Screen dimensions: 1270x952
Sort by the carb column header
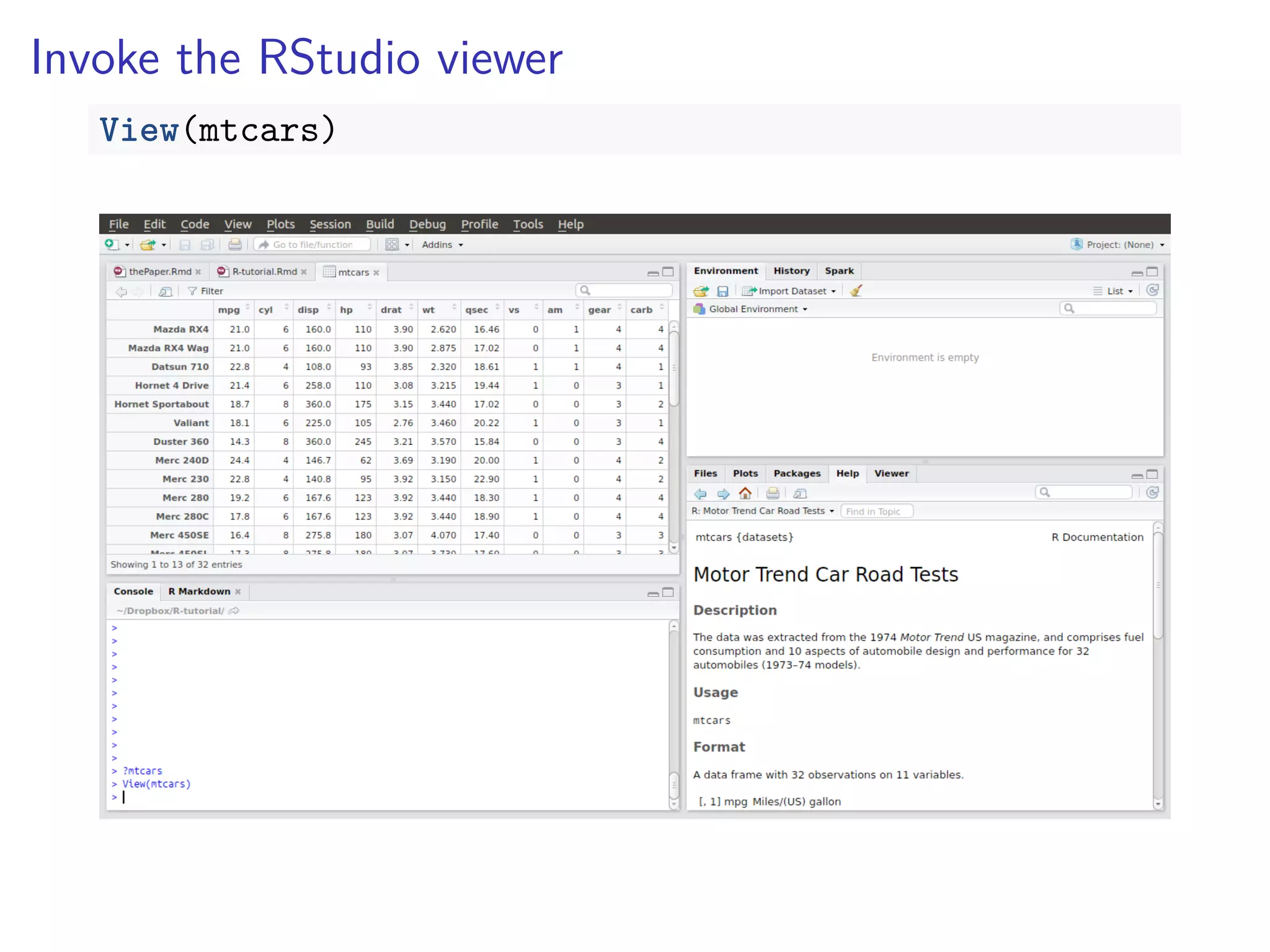tap(647, 309)
